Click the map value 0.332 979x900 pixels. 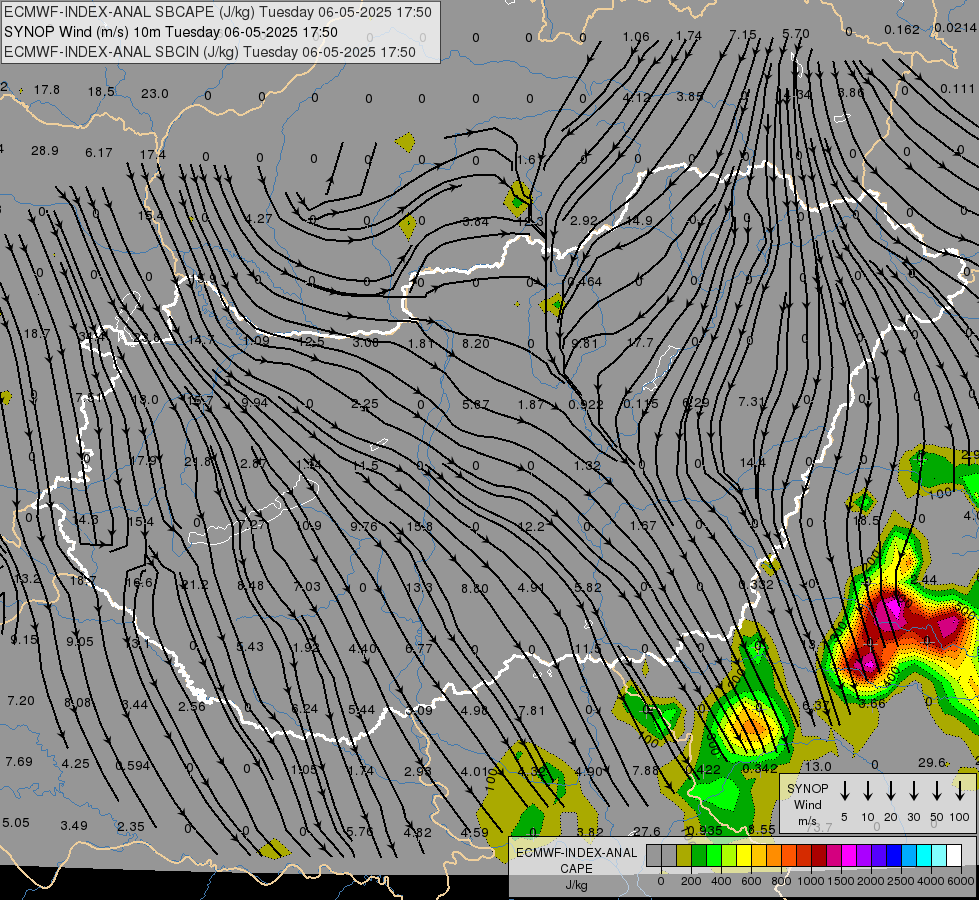pyautogui.click(x=756, y=585)
